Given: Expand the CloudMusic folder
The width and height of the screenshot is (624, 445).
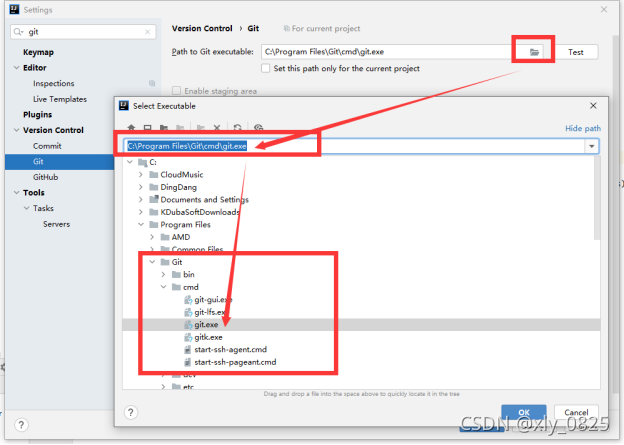Looking at the screenshot, I should (x=140, y=175).
